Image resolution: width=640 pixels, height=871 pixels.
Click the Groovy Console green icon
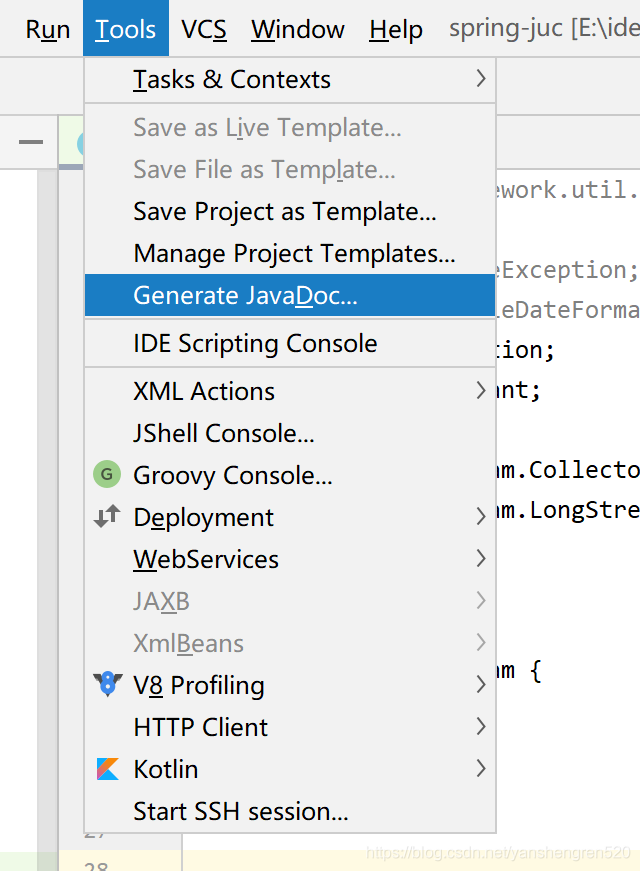pyautogui.click(x=107, y=475)
